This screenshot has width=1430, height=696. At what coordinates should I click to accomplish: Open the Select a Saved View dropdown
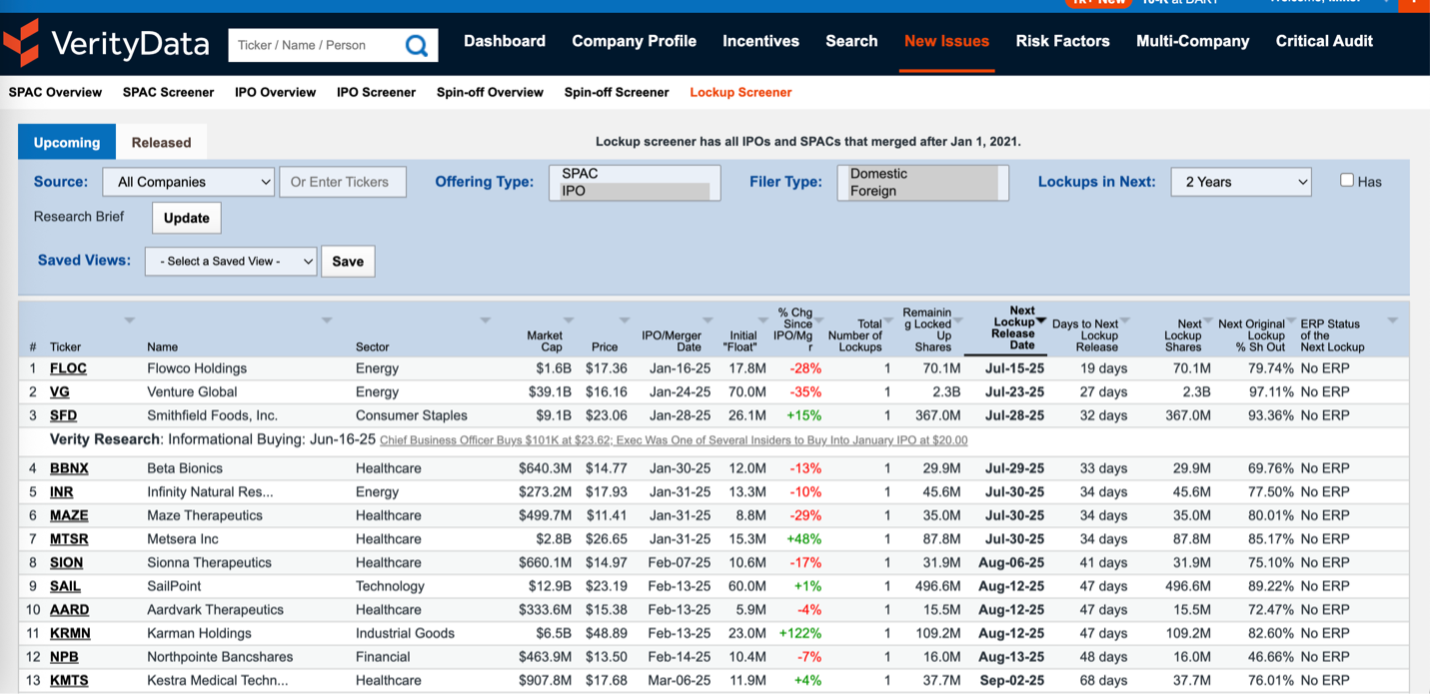coord(231,261)
